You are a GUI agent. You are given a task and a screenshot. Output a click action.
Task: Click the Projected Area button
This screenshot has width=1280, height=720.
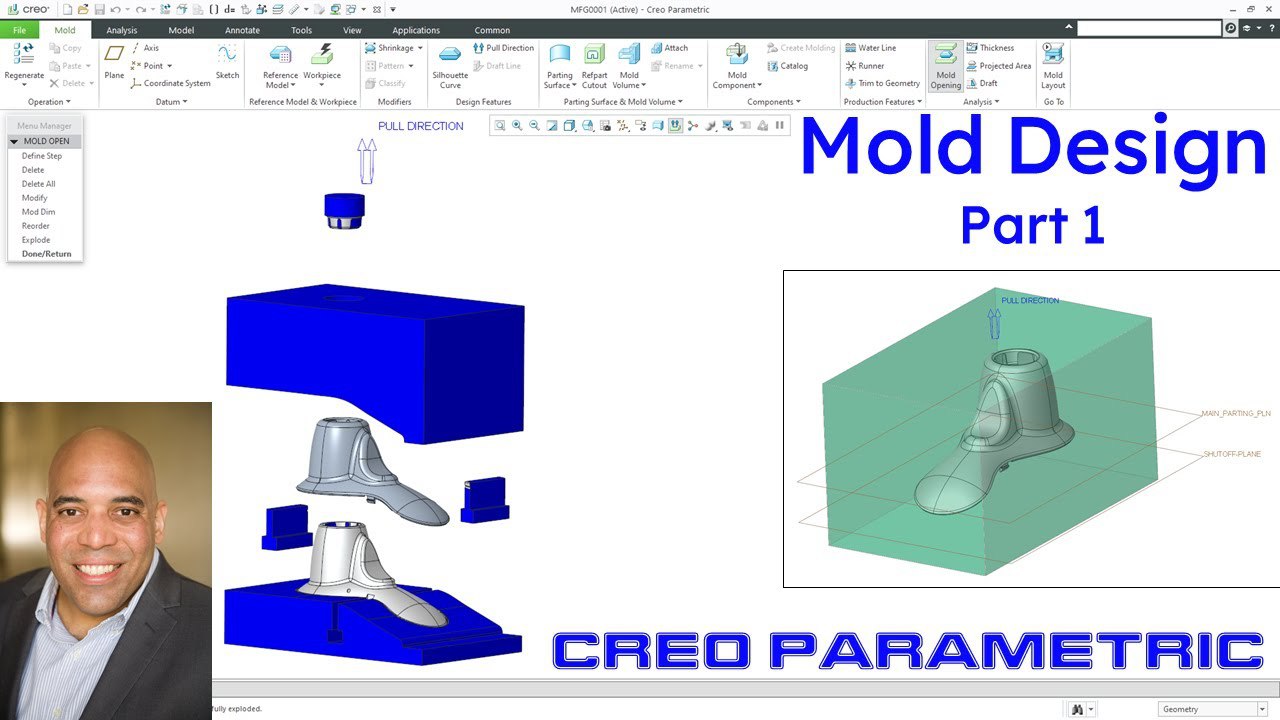pyautogui.click(x=998, y=66)
